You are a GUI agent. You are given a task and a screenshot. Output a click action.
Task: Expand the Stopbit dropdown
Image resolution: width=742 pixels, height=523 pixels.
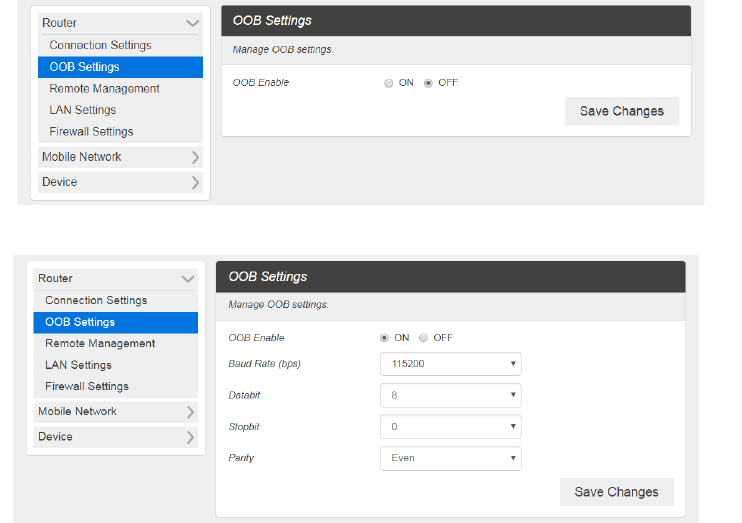pos(450,427)
